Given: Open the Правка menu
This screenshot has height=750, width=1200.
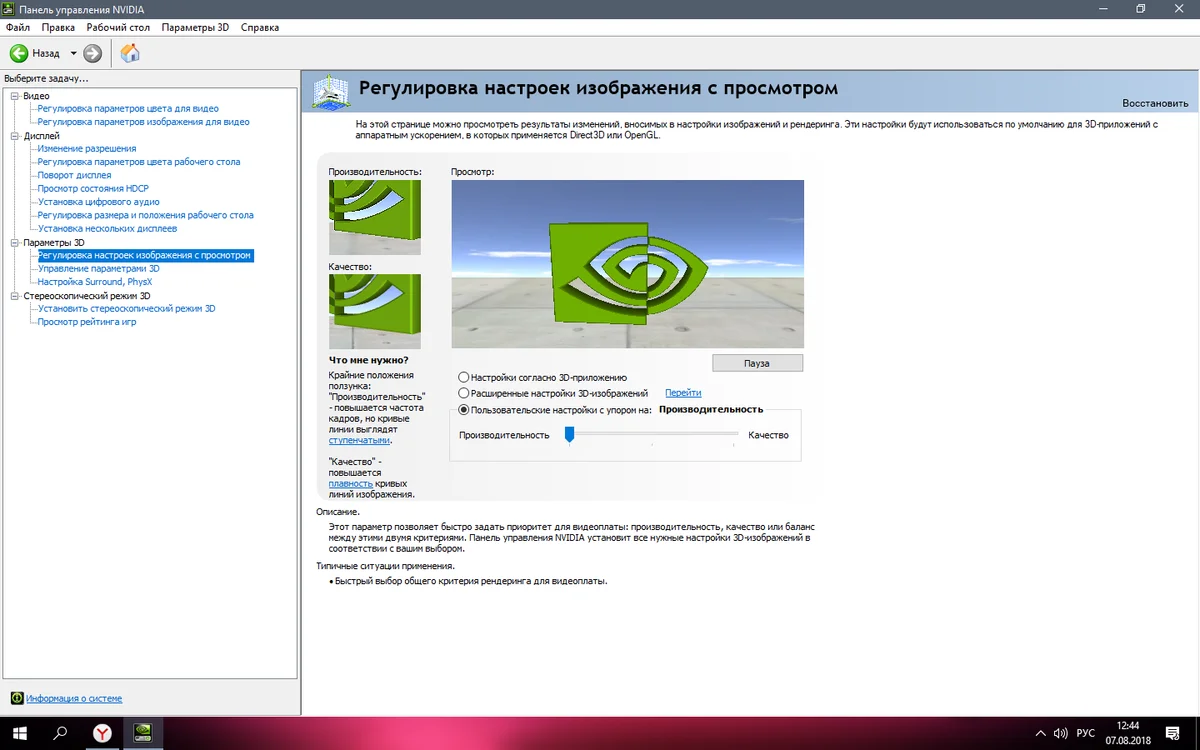Looking at the screenshot, I should [x=58, y=27].
